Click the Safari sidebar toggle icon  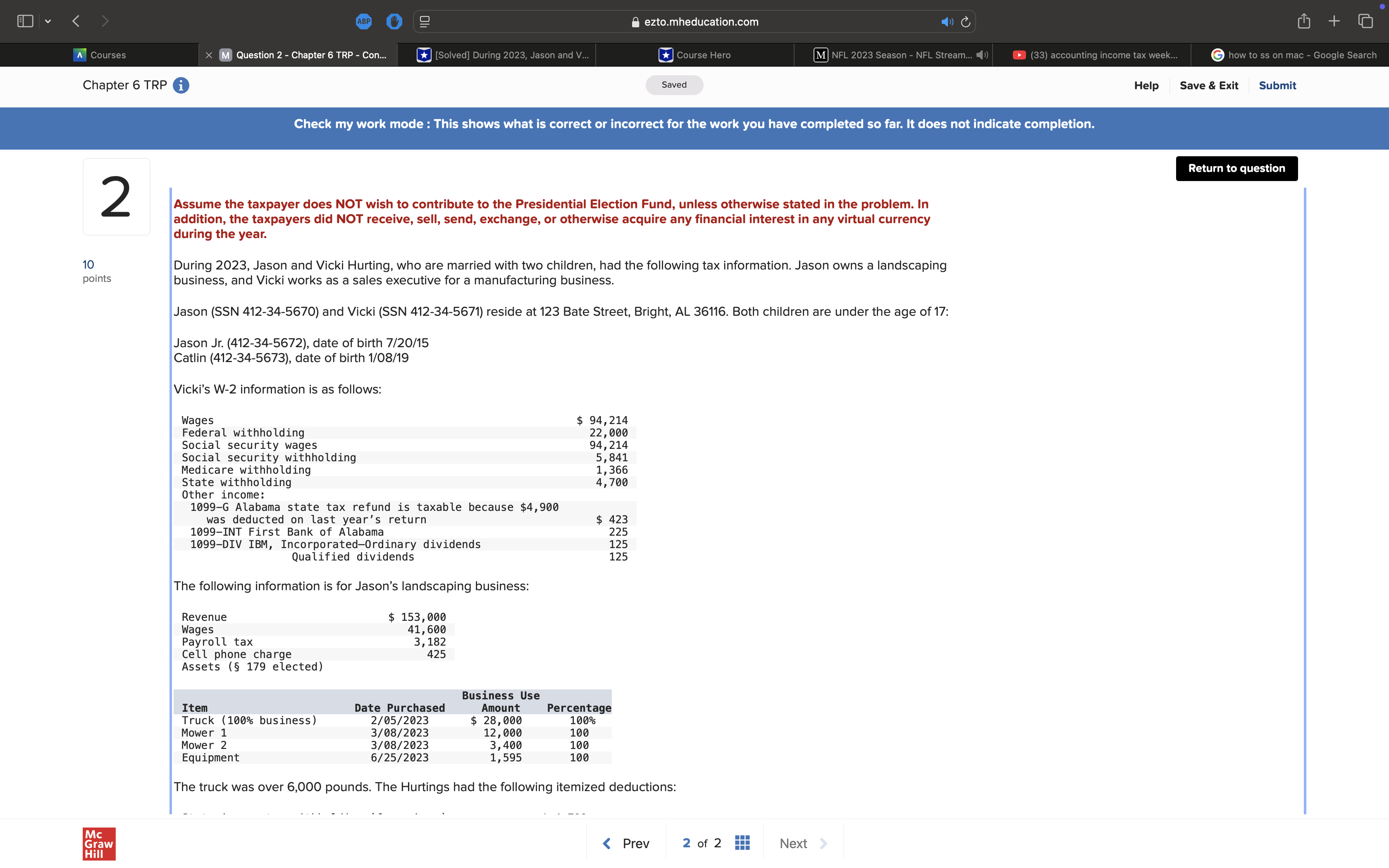[25, 21]
